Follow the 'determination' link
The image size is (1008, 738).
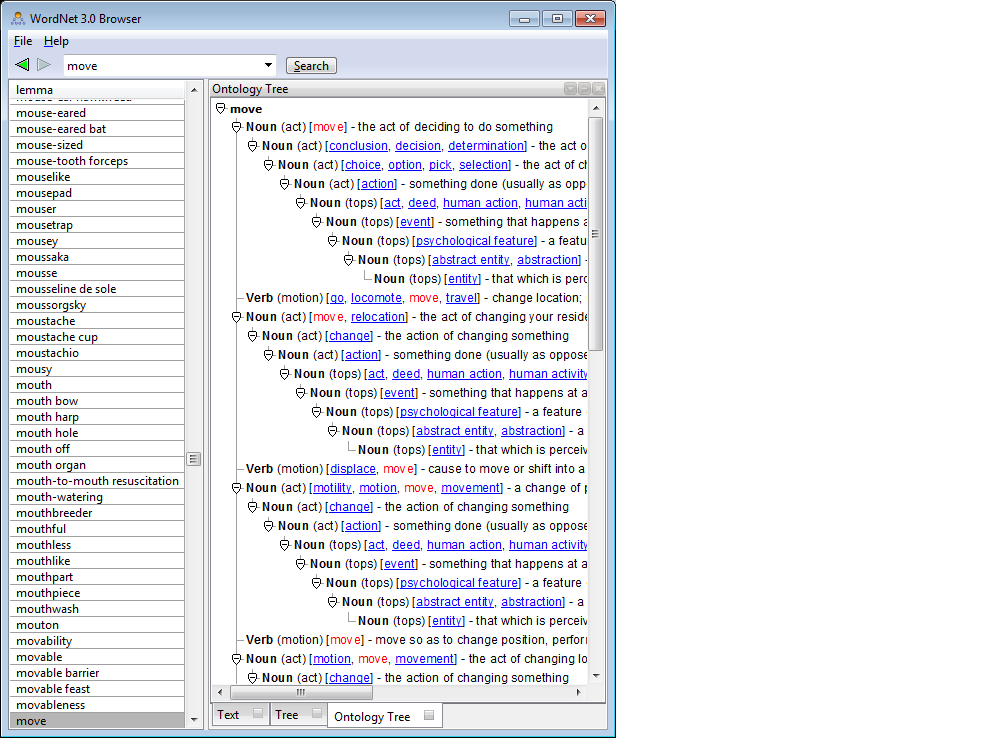486,146
